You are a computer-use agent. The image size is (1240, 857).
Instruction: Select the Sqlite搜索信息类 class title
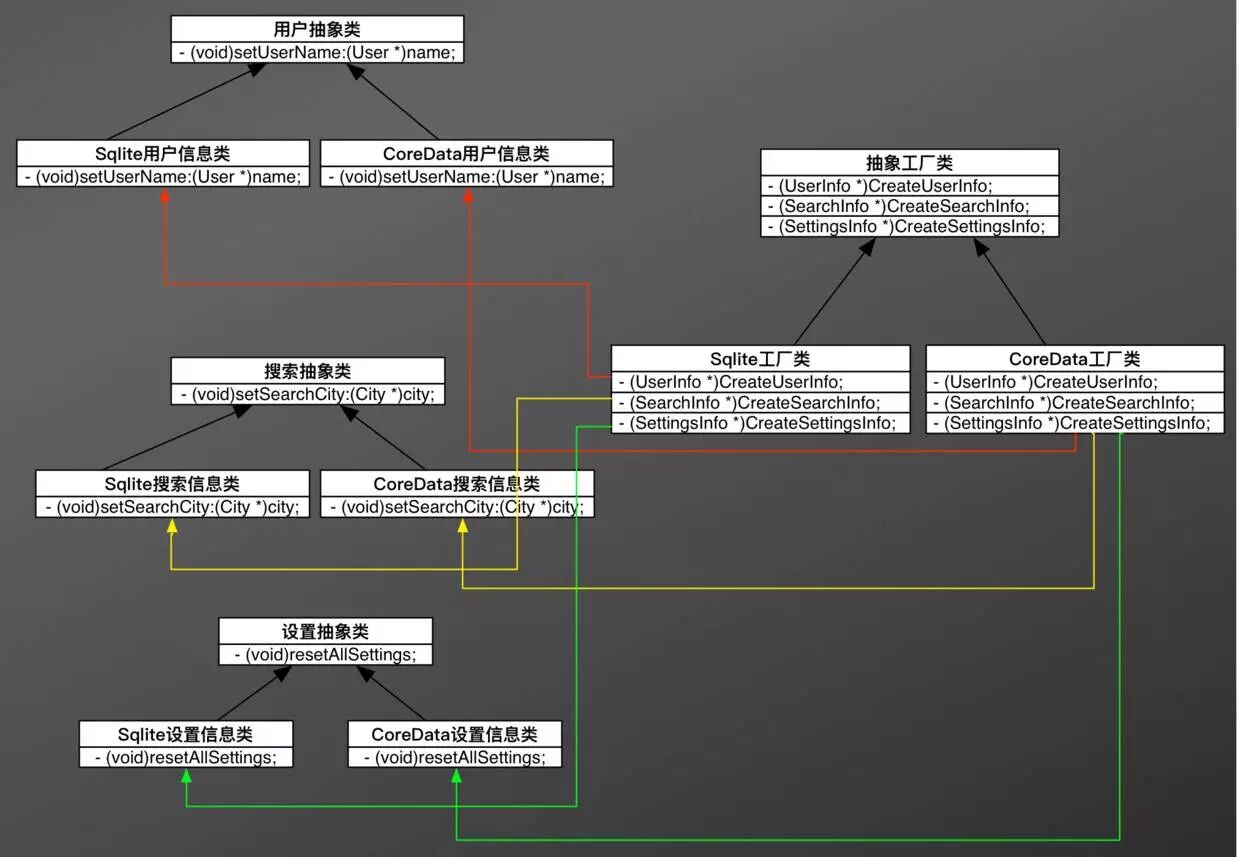[173, 484]
